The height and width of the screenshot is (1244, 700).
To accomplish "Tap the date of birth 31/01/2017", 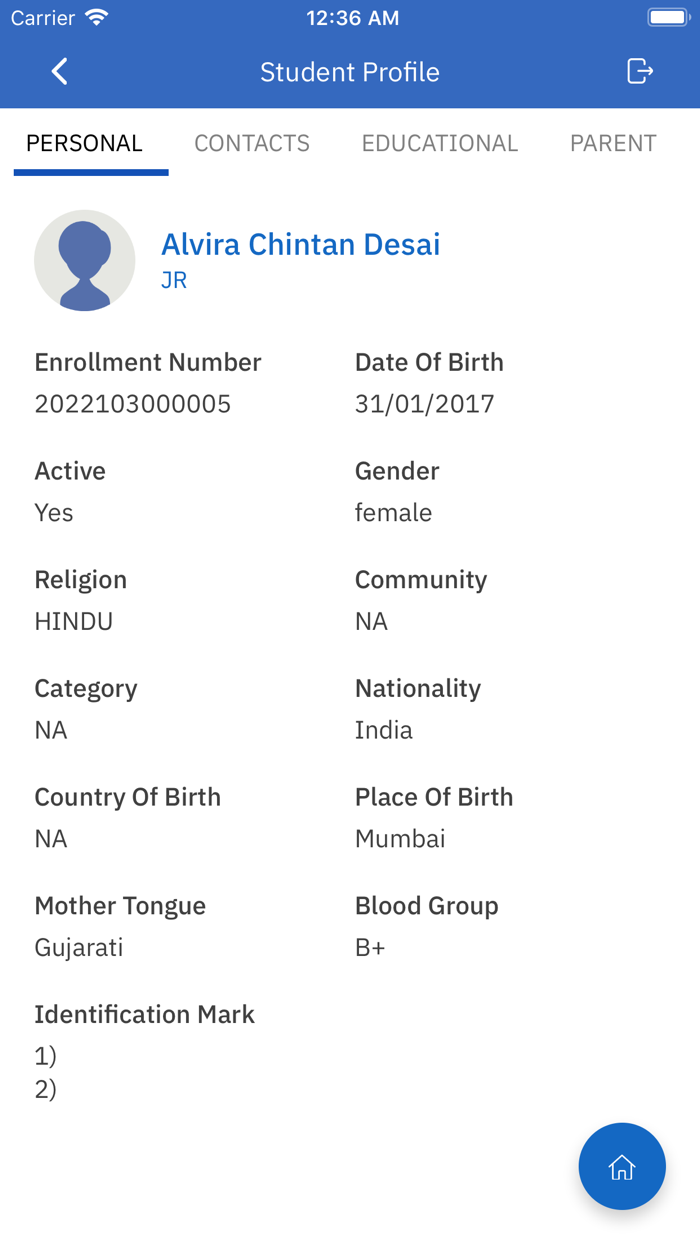I will (x=425, y=404).
